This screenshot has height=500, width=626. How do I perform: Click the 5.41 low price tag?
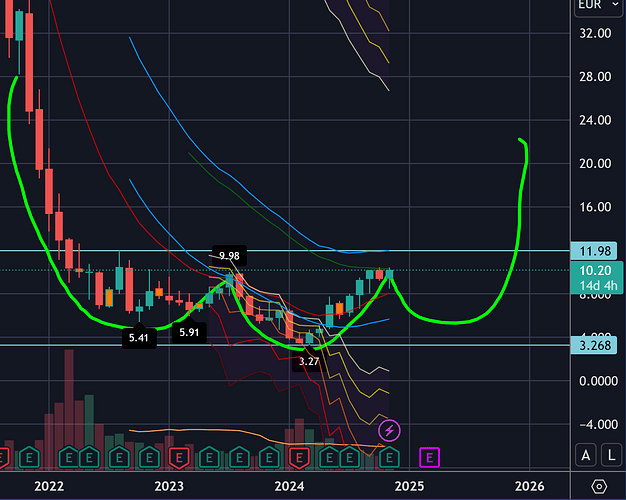point(139,339)
